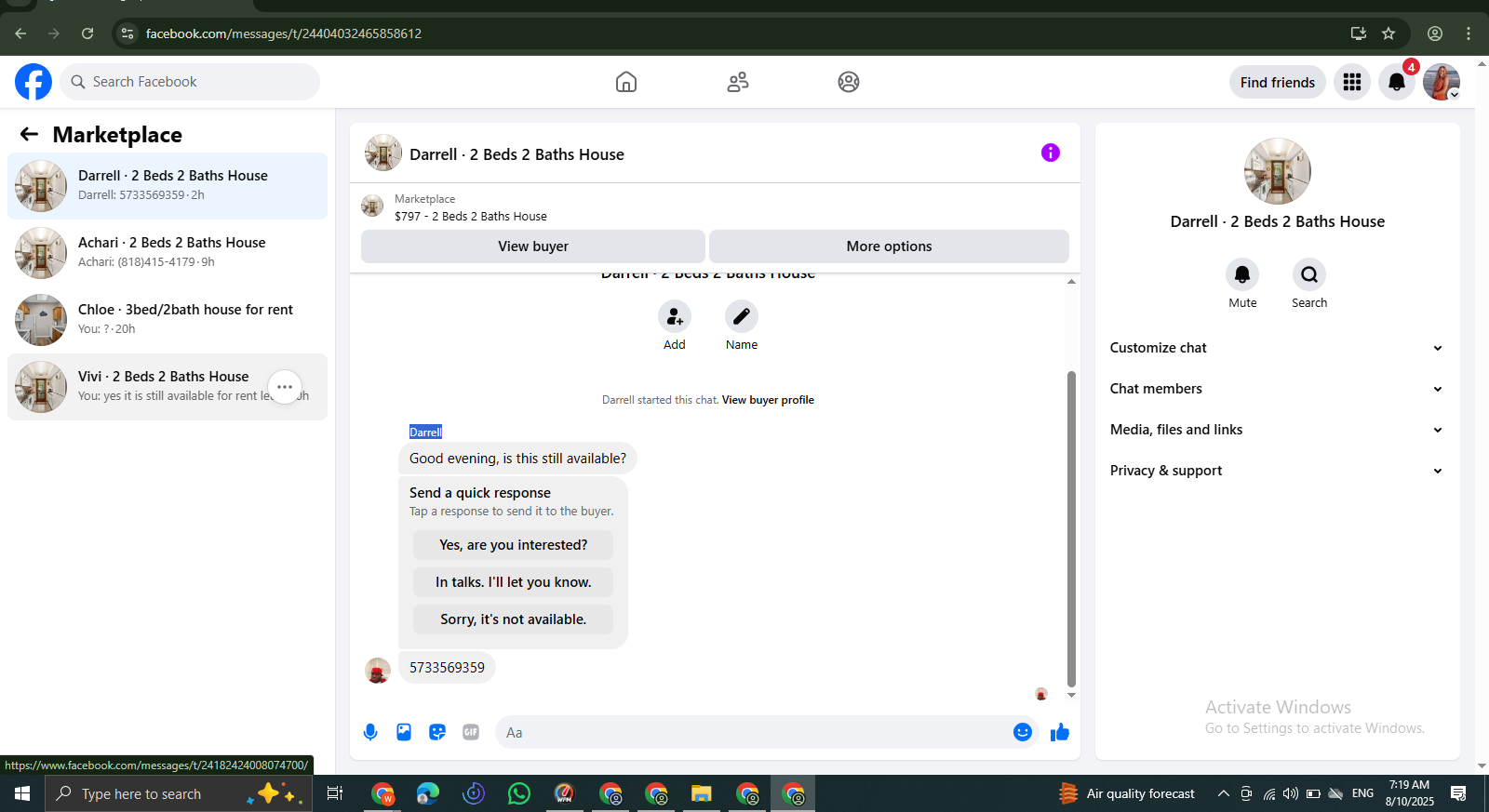Screen dimensions: 1489x812
Task: Open the Groups icon in top navigation
Action: (x=849, y=82)
